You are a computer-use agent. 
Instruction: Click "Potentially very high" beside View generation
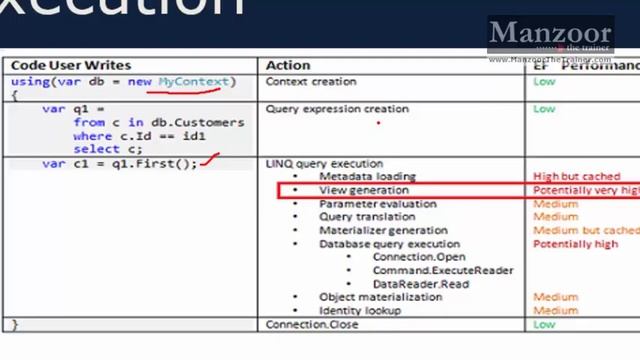point(587,190)
